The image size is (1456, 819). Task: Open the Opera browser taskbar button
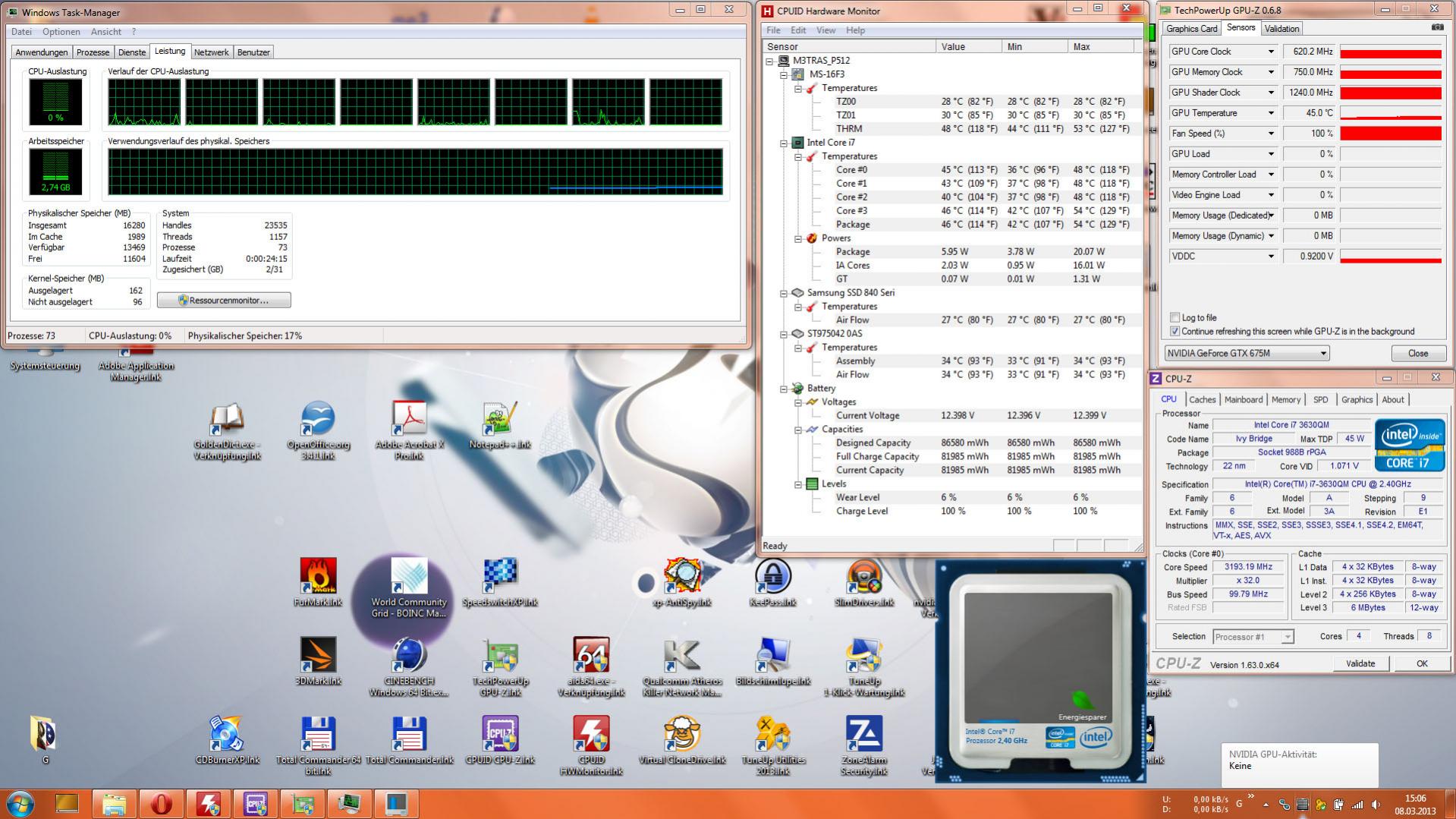[161, 803]
